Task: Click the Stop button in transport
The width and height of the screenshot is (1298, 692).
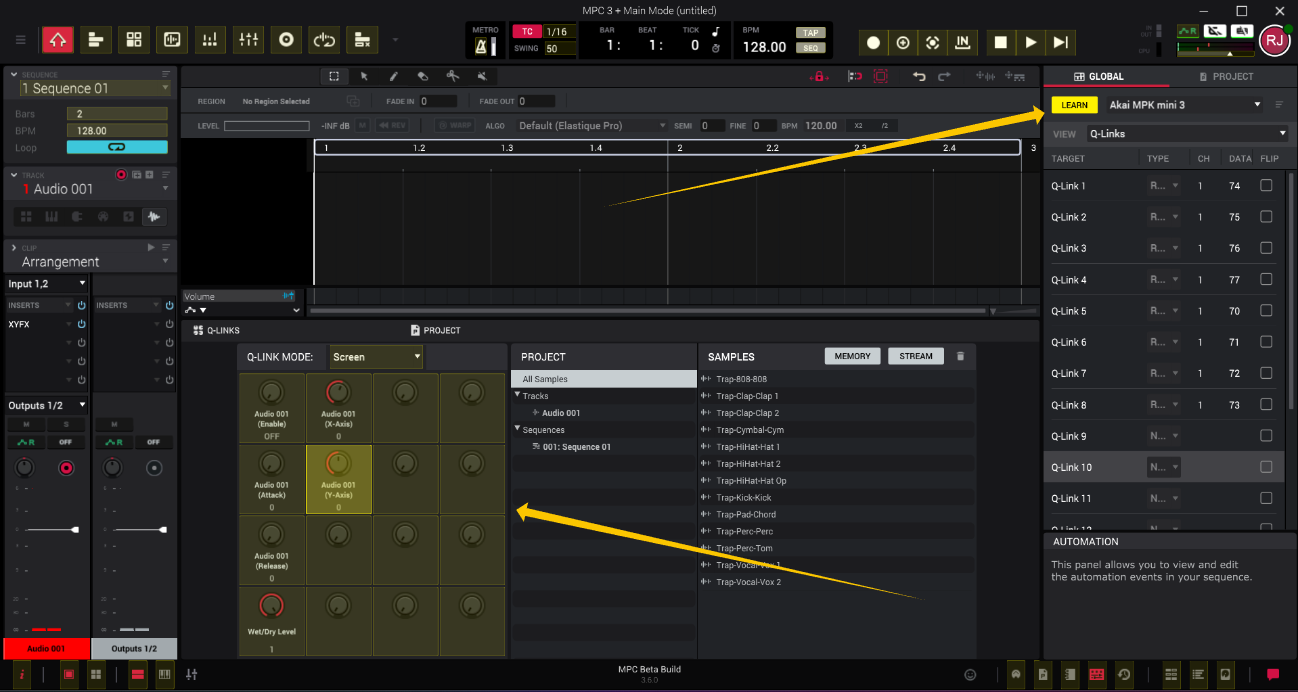Action: pos(1000,42)
